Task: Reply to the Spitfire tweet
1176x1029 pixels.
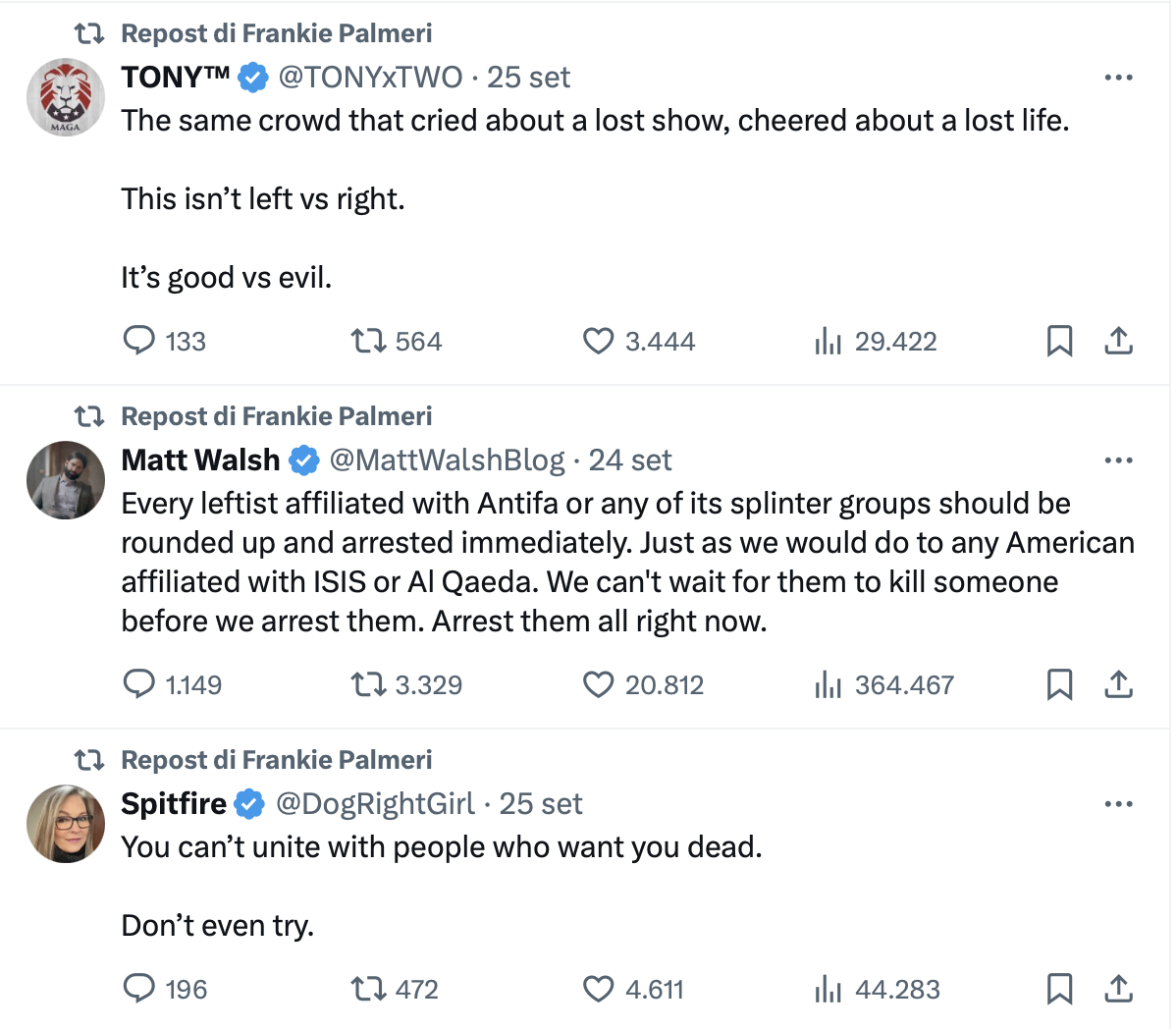Action: click(138, 989)
